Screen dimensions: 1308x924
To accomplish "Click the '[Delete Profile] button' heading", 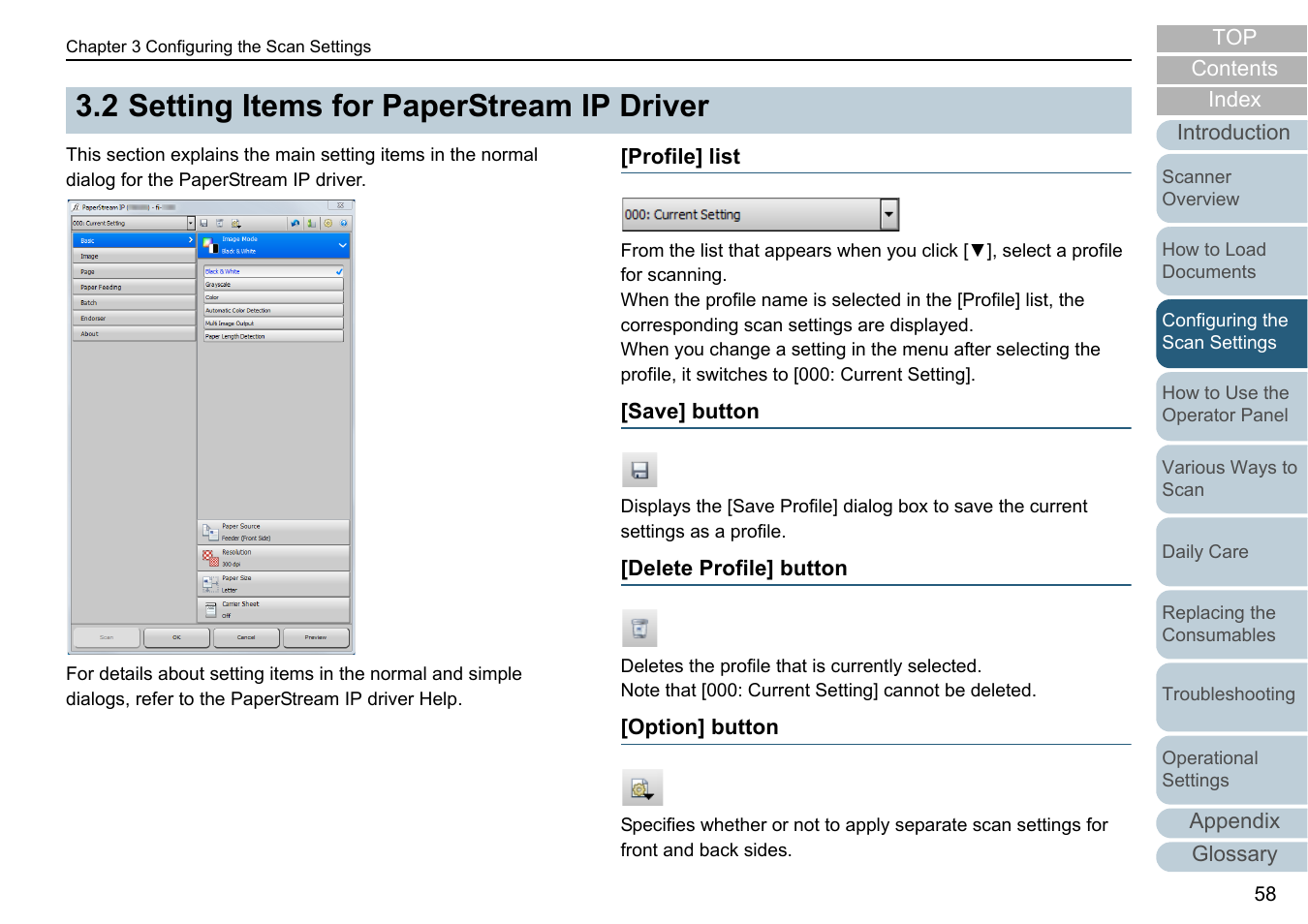I will click(733, 569).
